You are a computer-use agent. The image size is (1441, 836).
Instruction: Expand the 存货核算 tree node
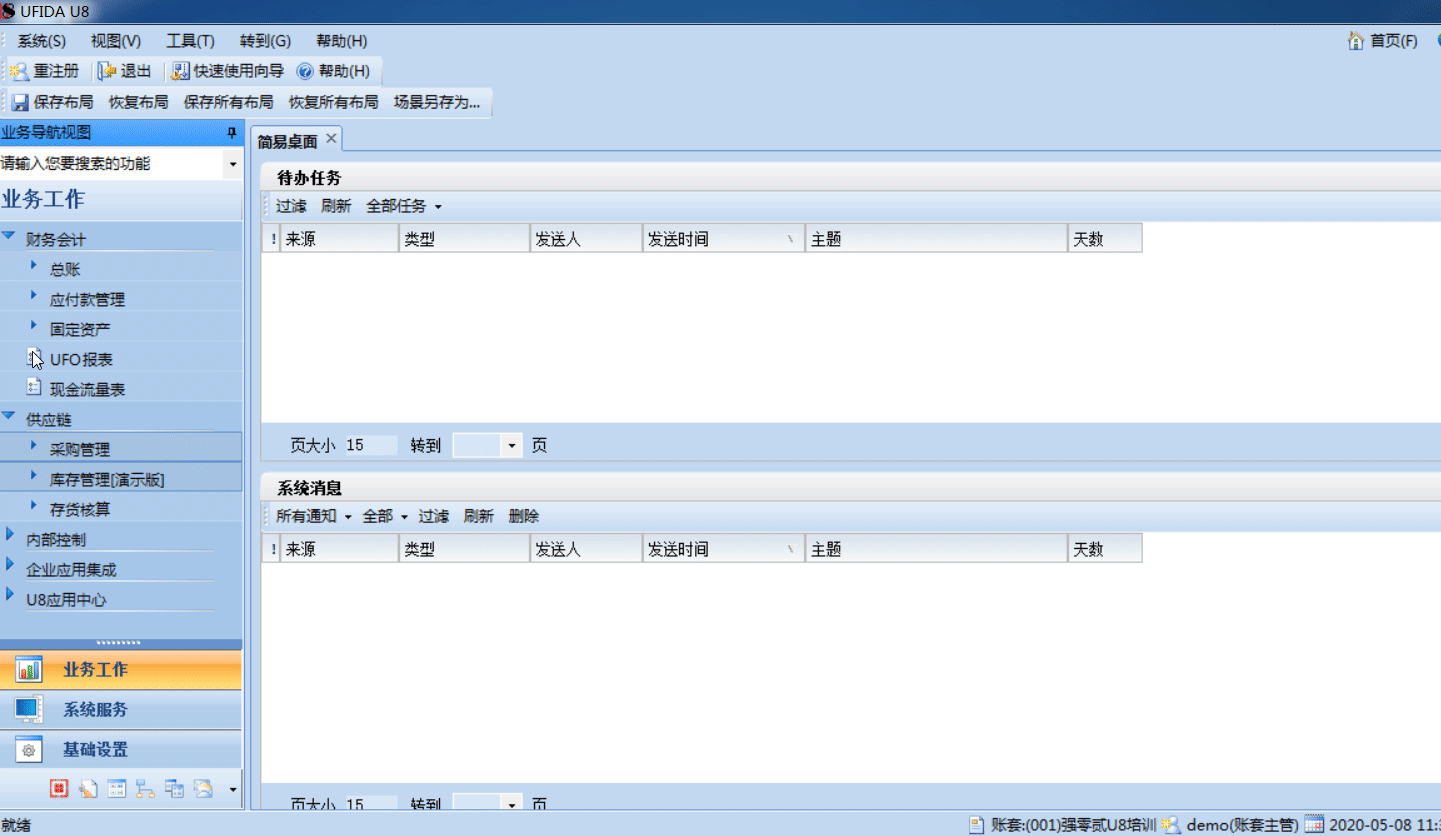click(33, 506)
